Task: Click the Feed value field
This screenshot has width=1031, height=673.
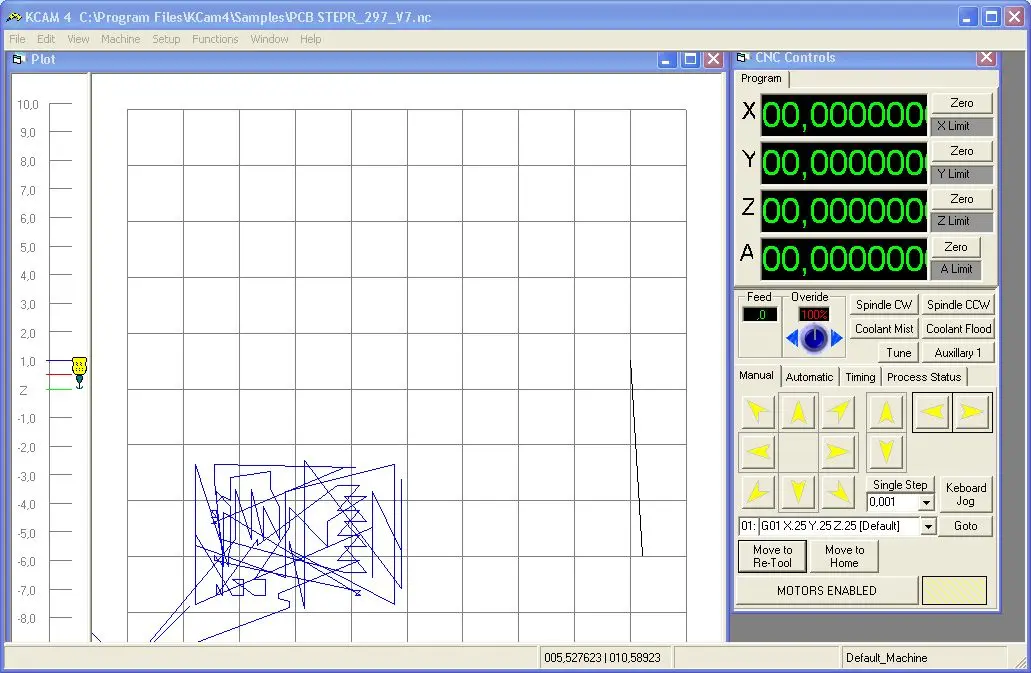Action: (x=759, y=315)
